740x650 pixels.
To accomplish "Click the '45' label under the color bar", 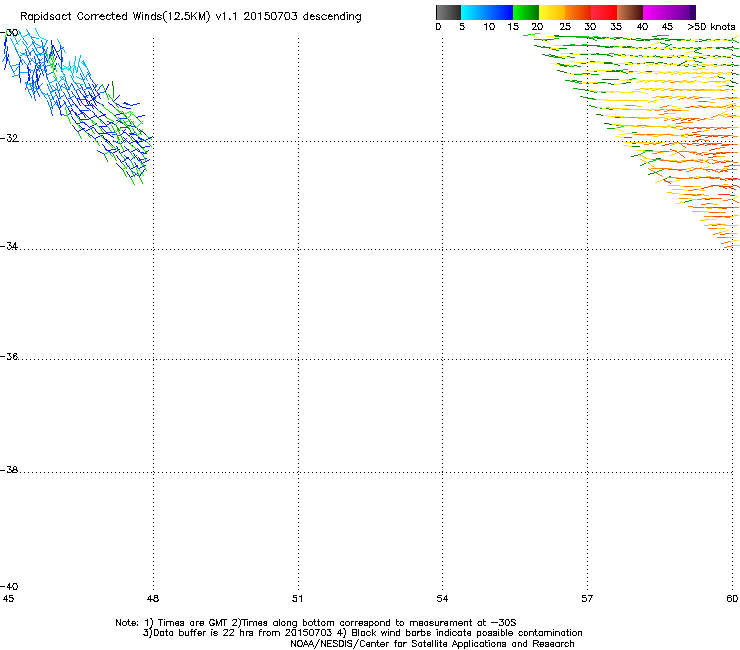I will point(667,27).
